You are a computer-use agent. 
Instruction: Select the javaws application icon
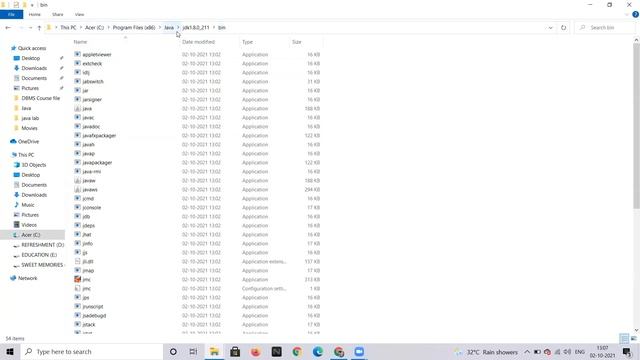pyautogui.click(x=78, y=189)
